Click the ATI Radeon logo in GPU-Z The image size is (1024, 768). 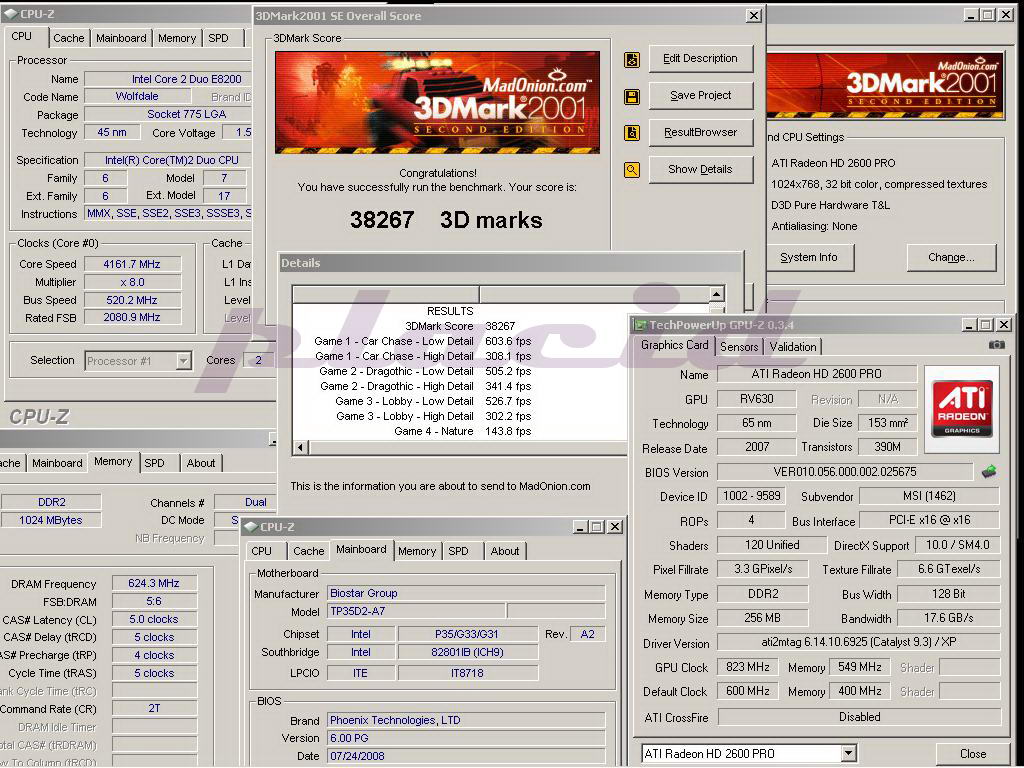point(963,409)
